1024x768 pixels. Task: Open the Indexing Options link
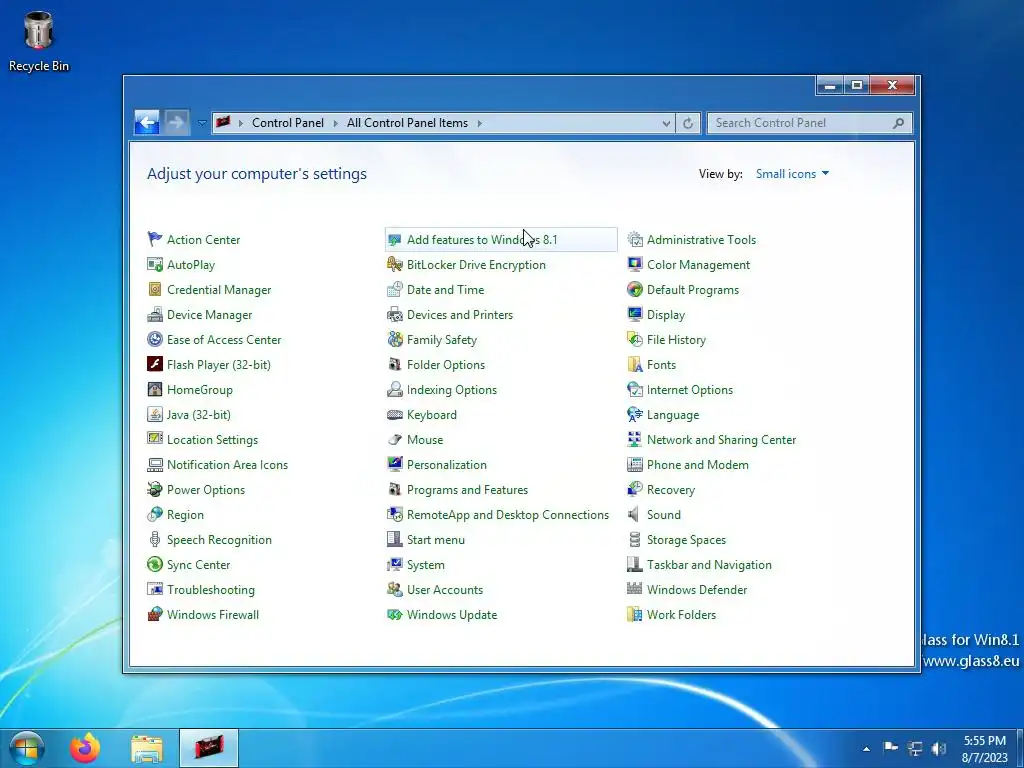[452, 390]
